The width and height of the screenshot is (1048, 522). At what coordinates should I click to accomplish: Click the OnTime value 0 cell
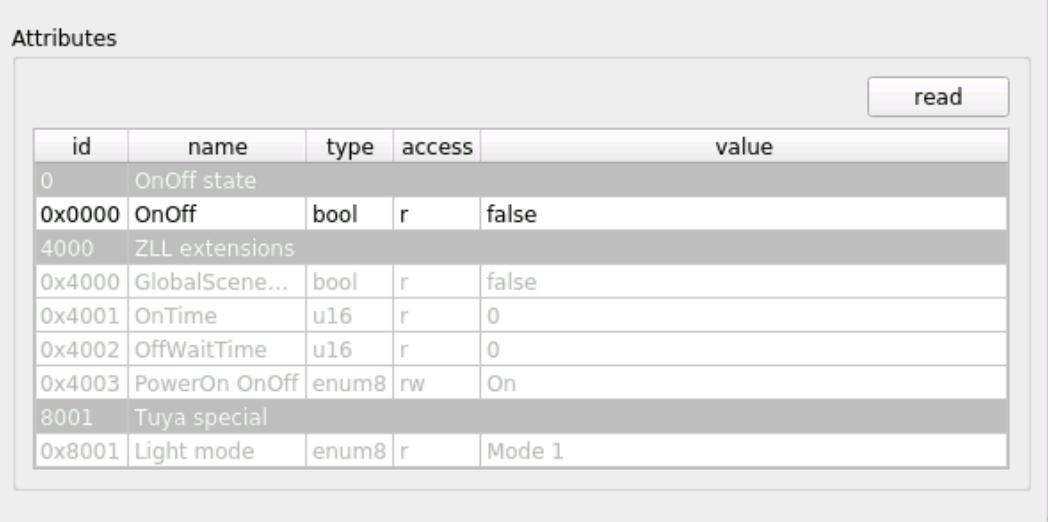point(744,315)
